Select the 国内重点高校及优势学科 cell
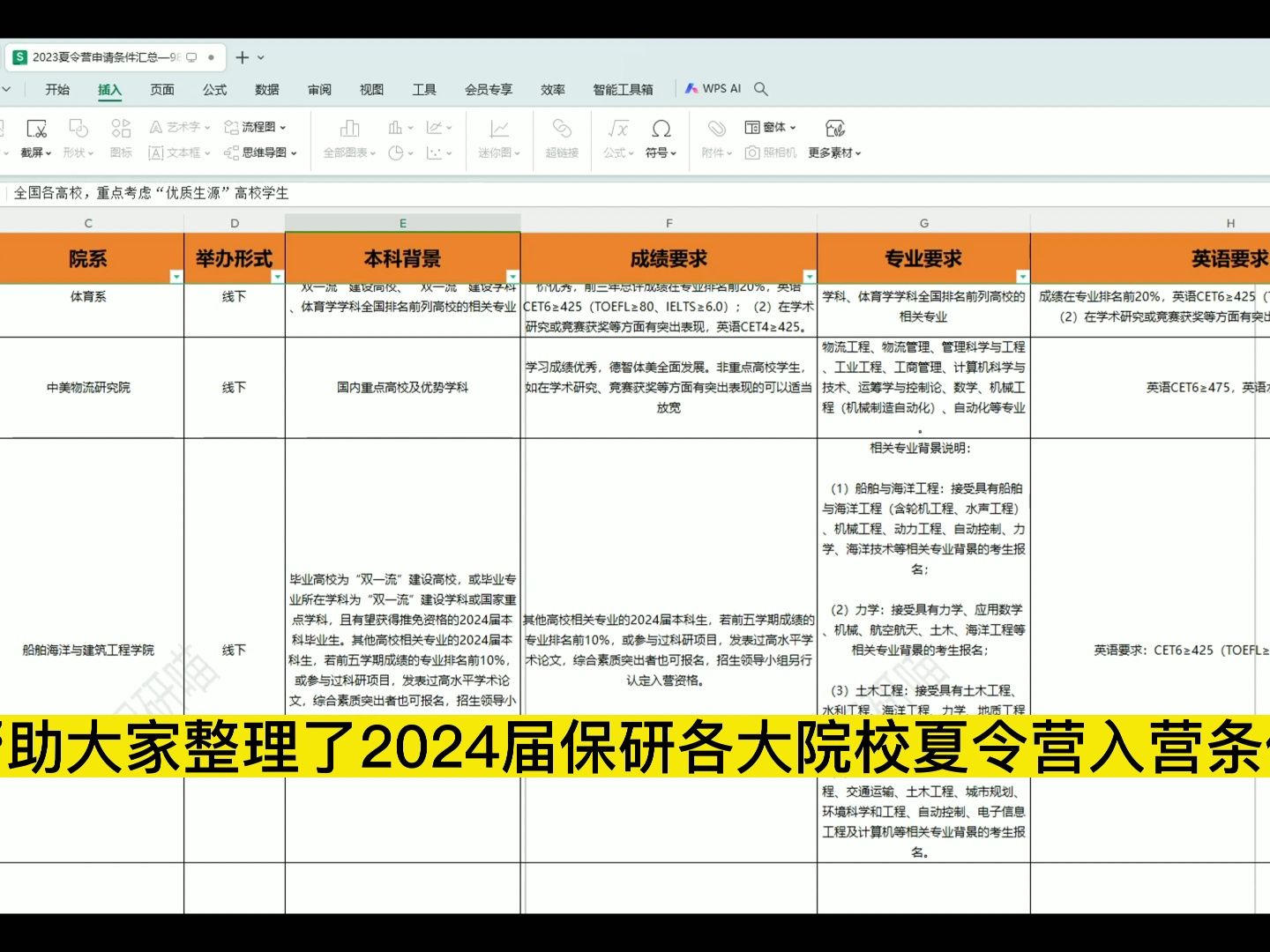Viewport: 1270px width, 952px height. coord(403,388)
